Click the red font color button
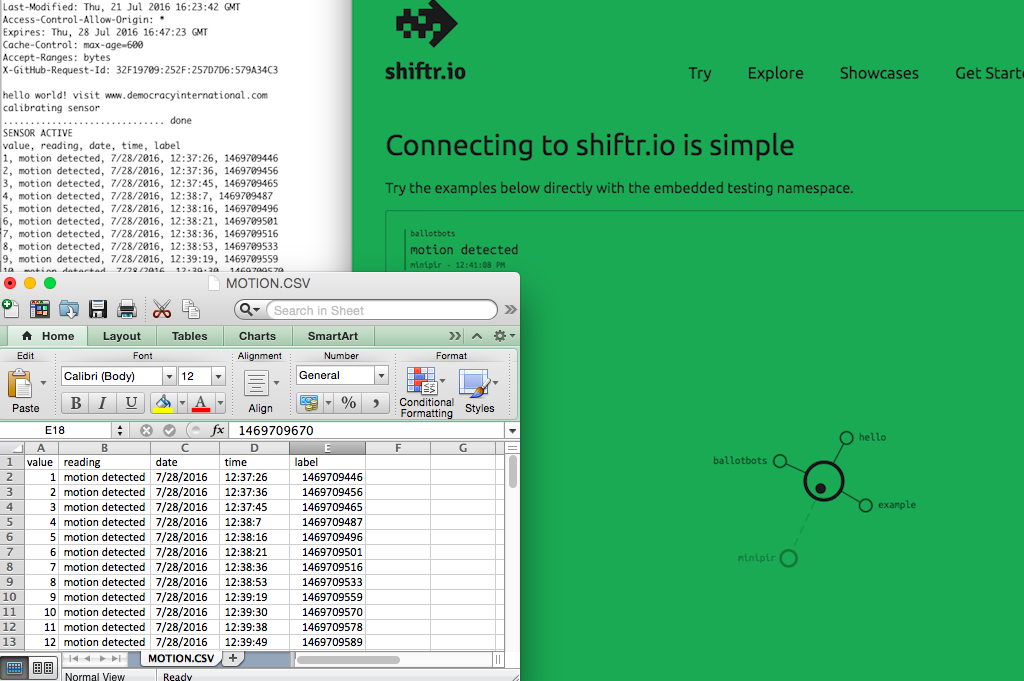 click(x=201, y=403)
